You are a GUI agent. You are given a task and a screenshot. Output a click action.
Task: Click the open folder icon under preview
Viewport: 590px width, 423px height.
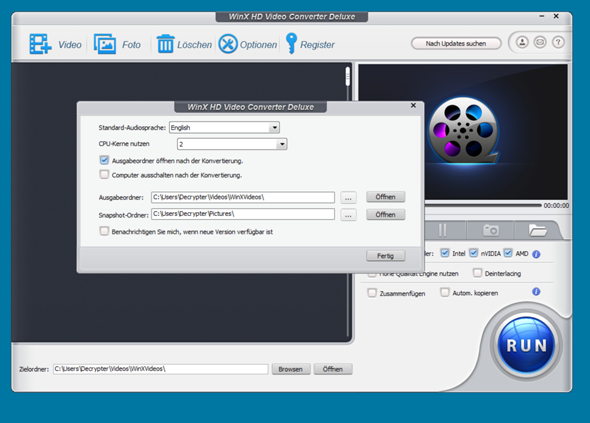[x=537, y=230]
